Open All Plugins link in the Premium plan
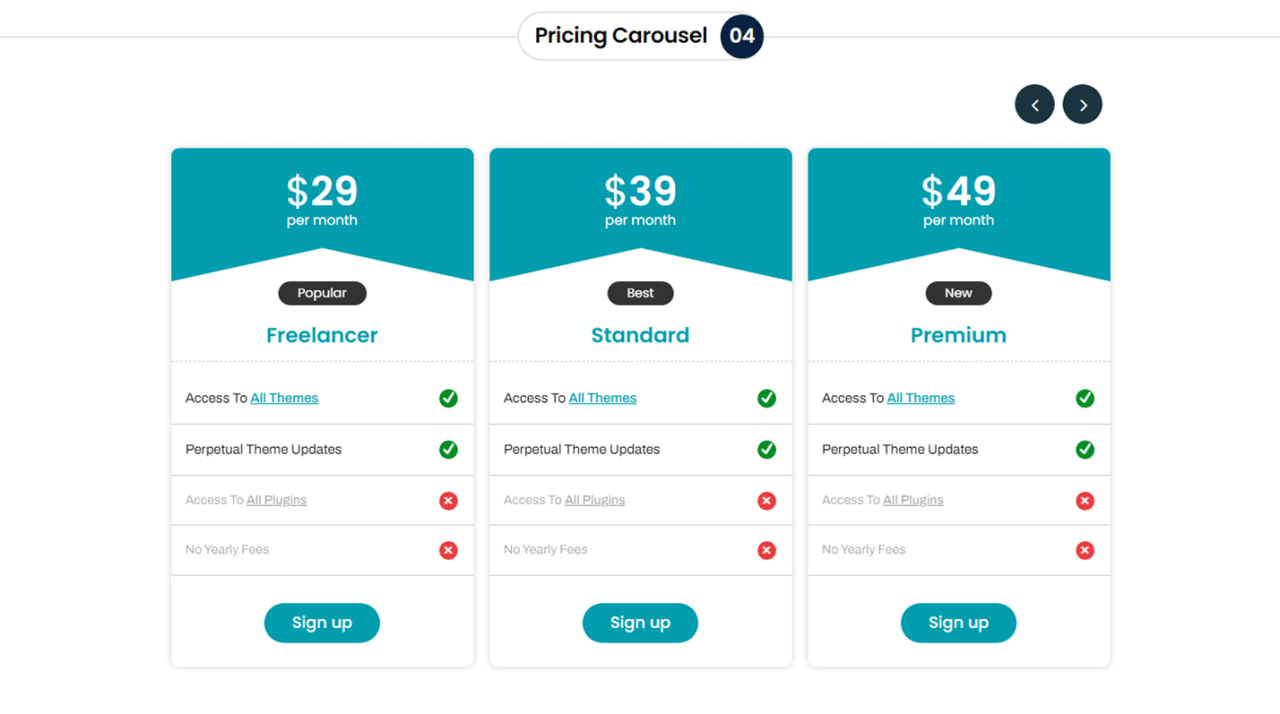Screen dimensions: 1280x714 (x=913, y=499)
